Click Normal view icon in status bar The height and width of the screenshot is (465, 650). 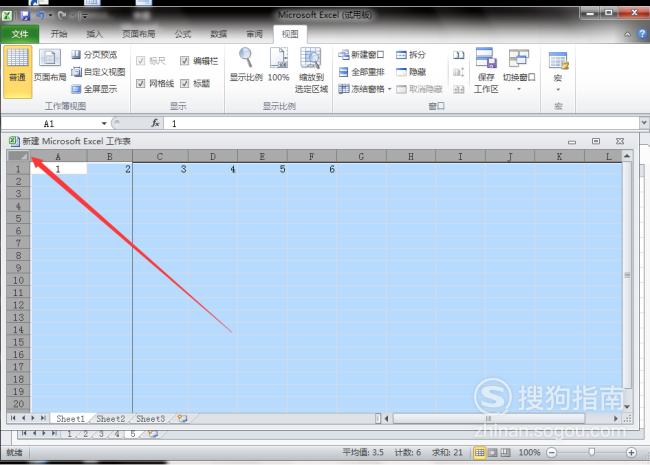(x=480, y=452)
